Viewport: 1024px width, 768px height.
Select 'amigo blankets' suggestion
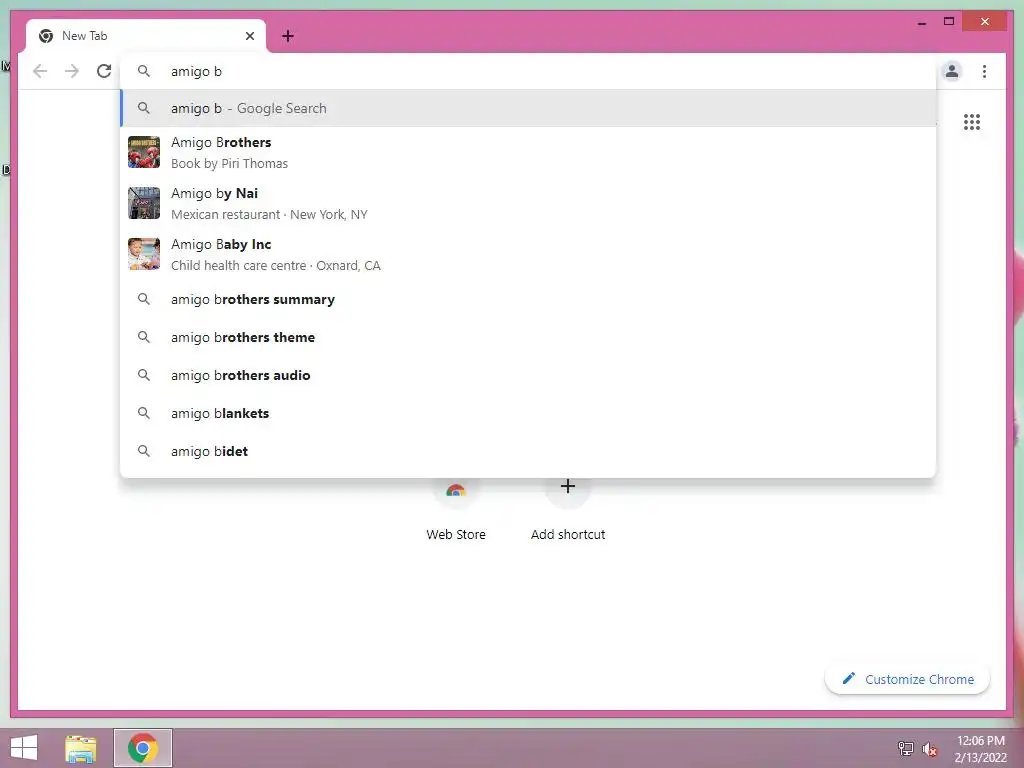[528, 413]
